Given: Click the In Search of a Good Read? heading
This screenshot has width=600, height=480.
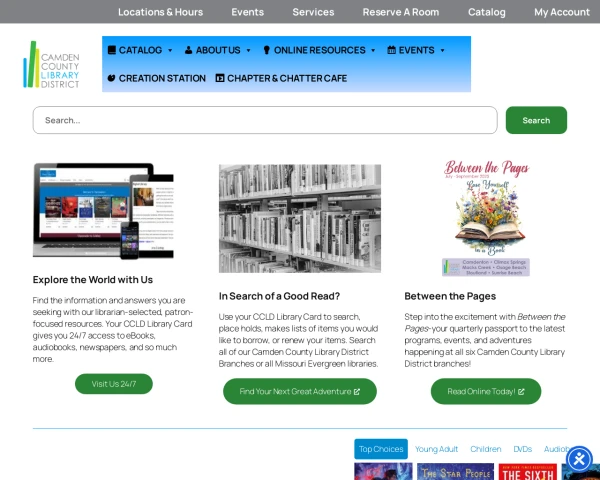Looking at the screenshot, I should (279, 296).
